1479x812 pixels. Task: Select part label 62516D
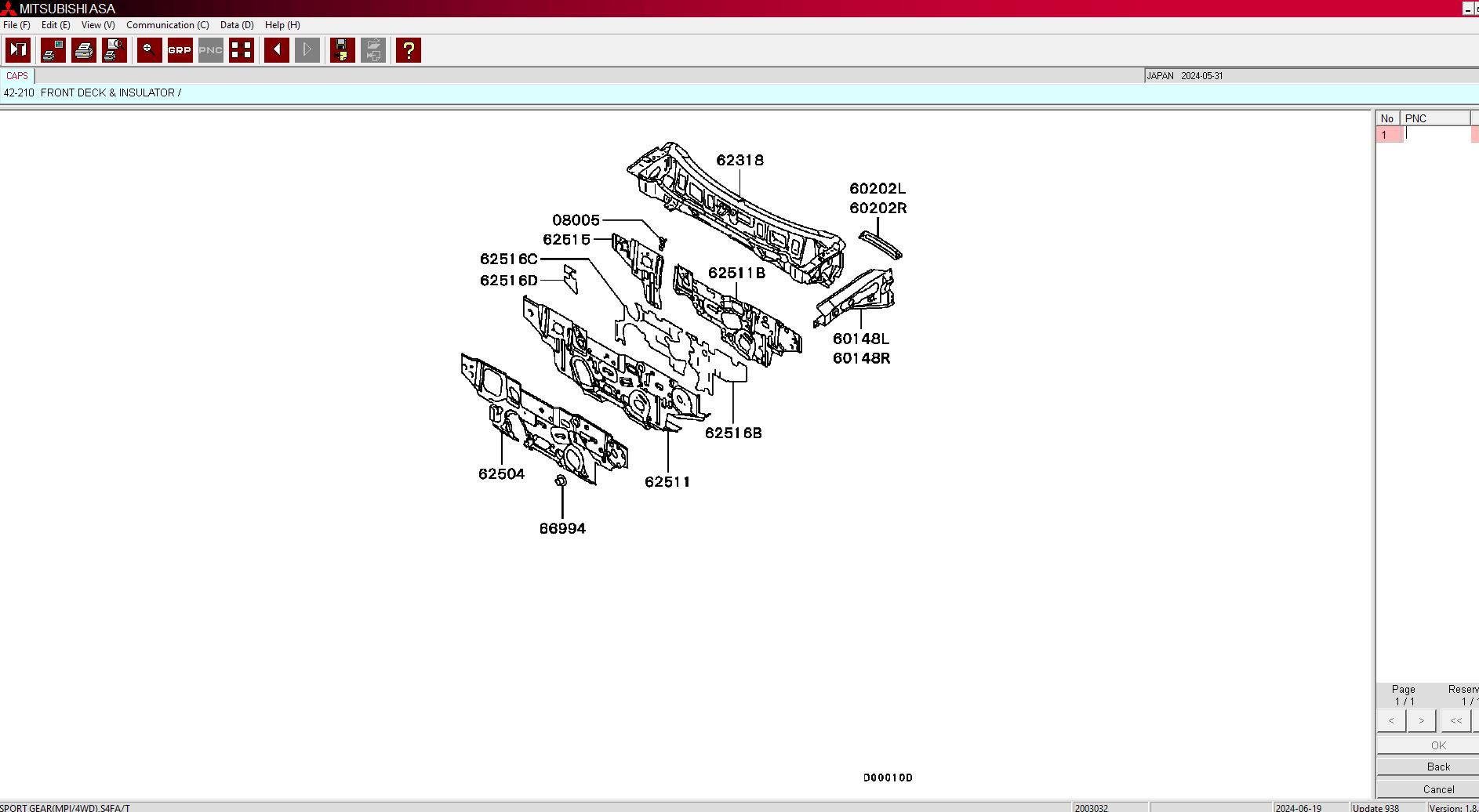tap(509, 281)
